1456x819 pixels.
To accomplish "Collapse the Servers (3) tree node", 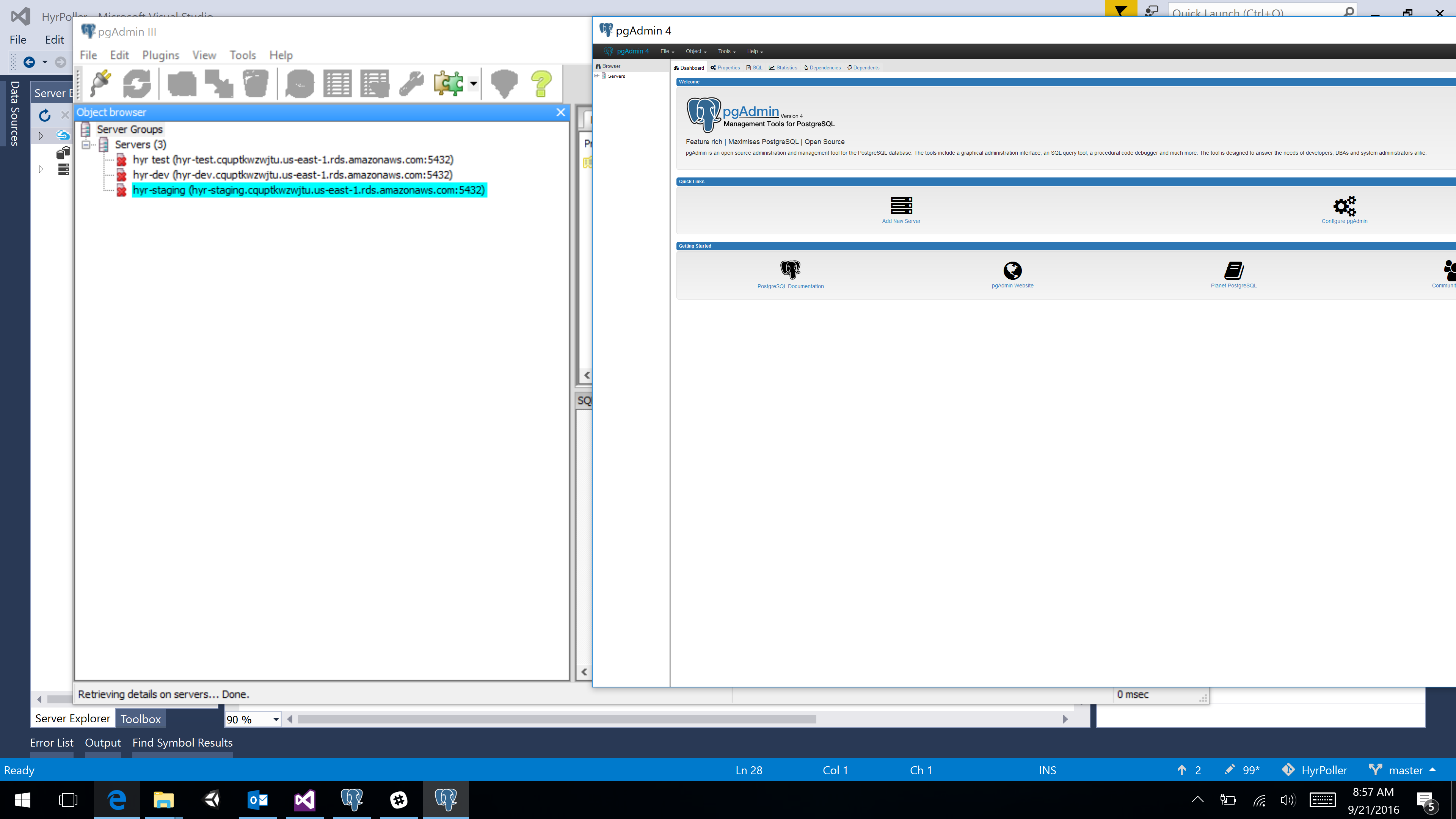I will pos(86,145).
